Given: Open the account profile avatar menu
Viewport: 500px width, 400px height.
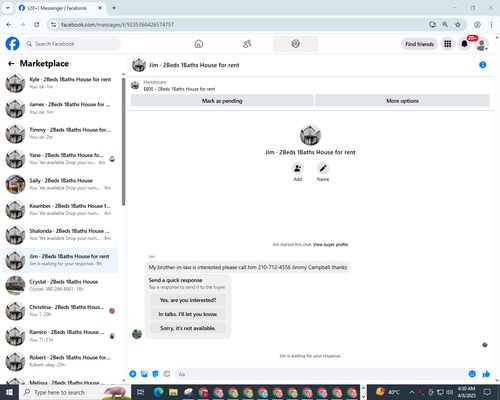Looking at the screenshot, I should tap(481, 44).
